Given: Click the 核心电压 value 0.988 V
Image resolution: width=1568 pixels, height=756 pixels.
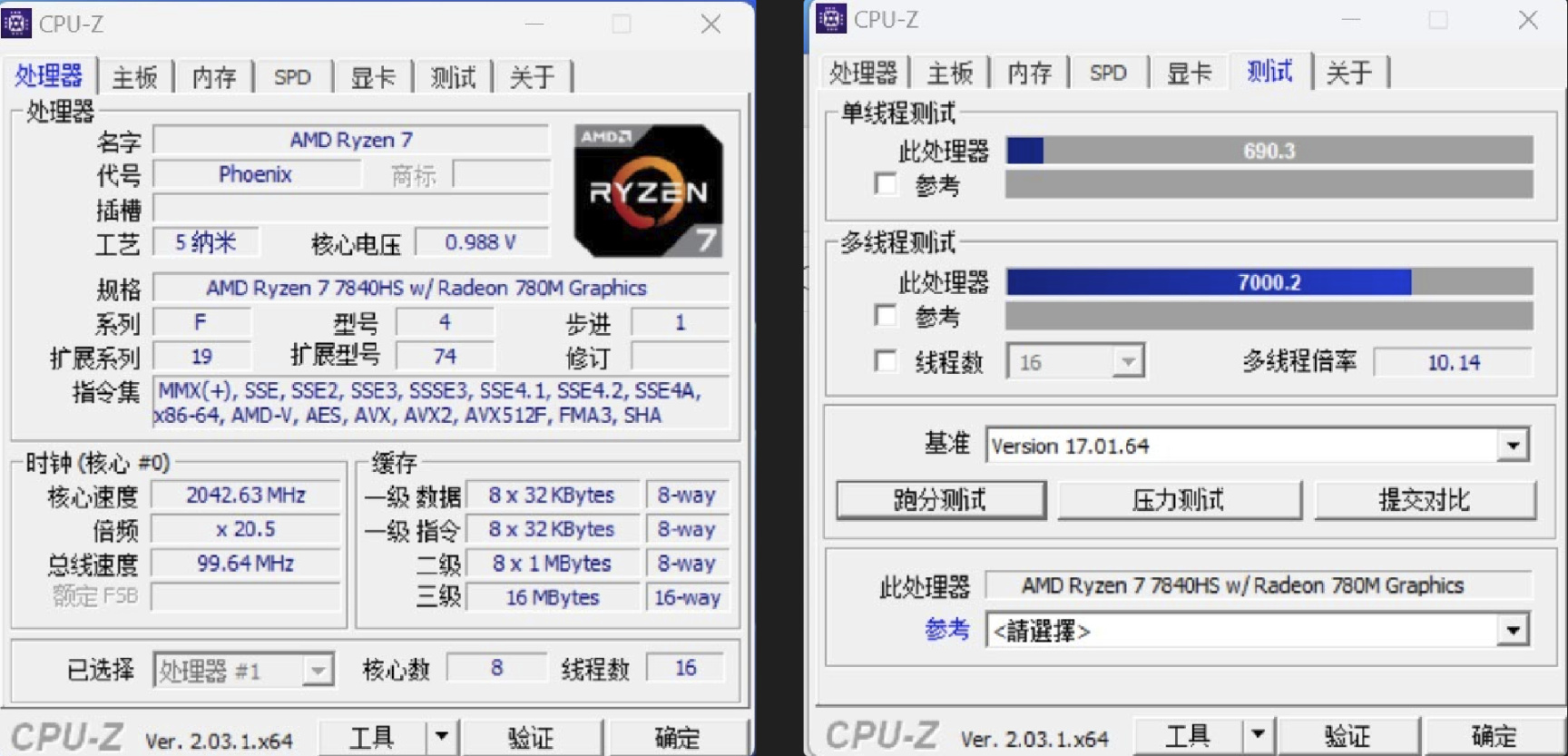Looking at the screenshot, I should (481, 242).
